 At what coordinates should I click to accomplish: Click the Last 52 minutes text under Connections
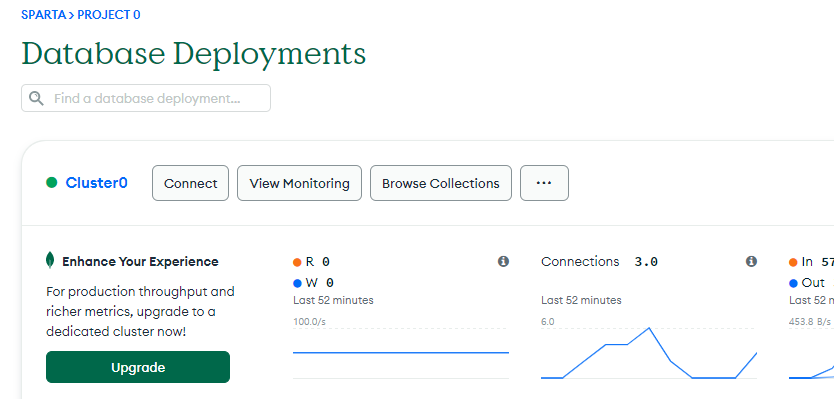coord(581,300)
